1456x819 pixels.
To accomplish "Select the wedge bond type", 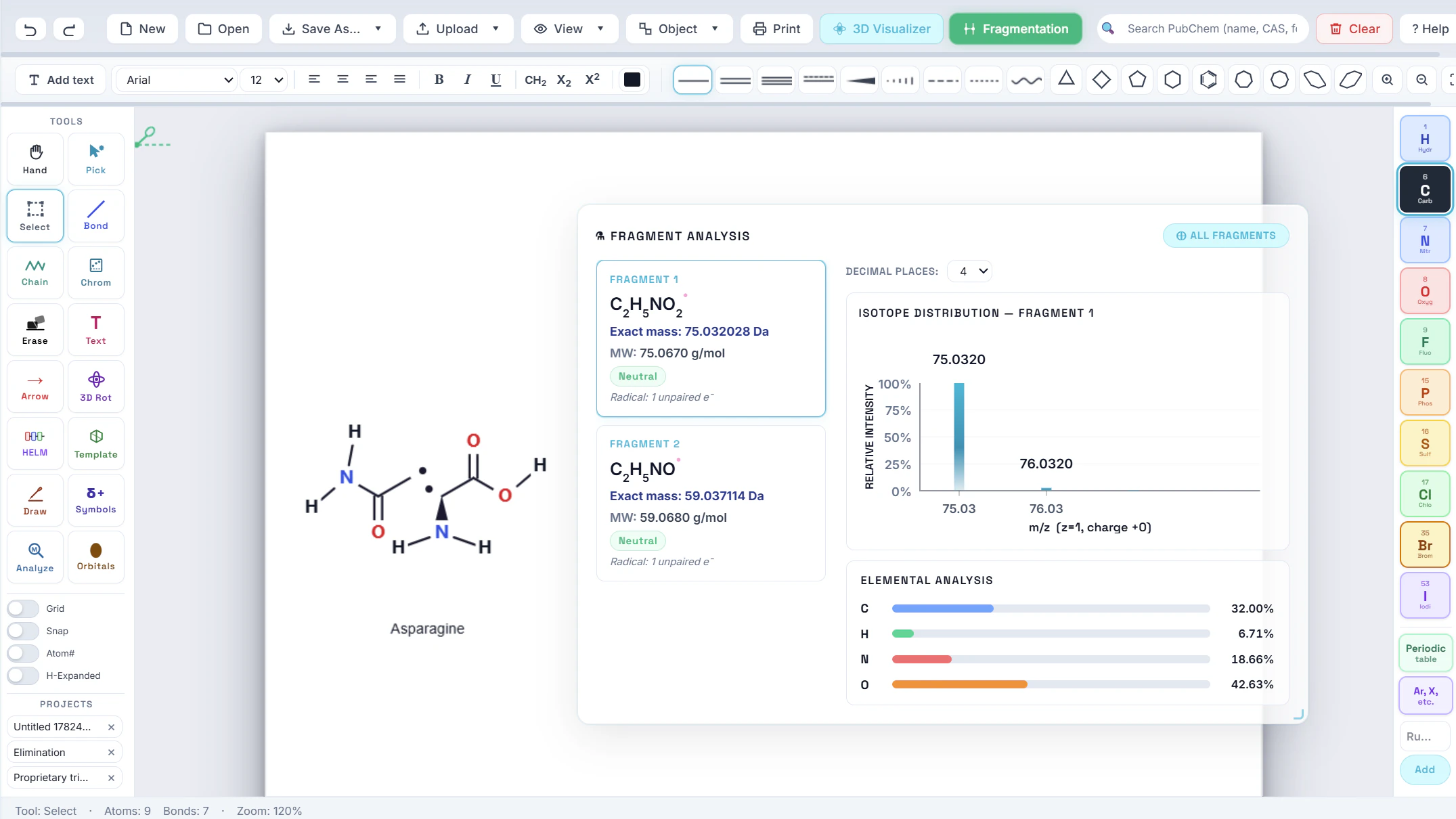I will (x=860, y=80).
